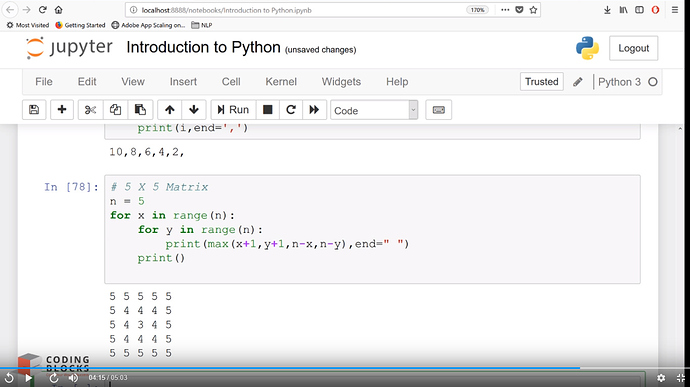Click the red Opera-style extension icon
The width and height of the screenshot is (690, 387).
[x=655, y=10]
